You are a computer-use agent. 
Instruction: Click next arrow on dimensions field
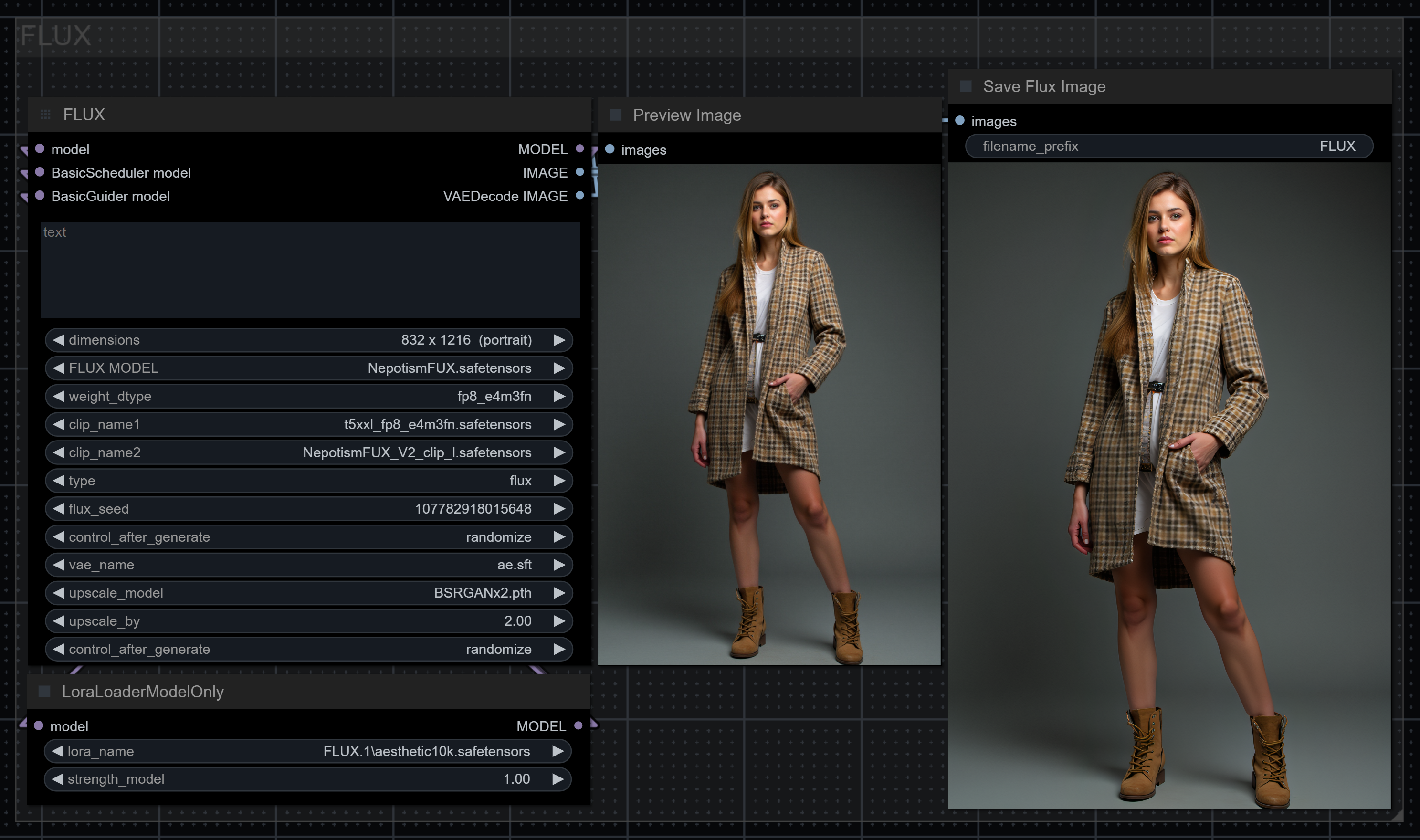point(559,340)
